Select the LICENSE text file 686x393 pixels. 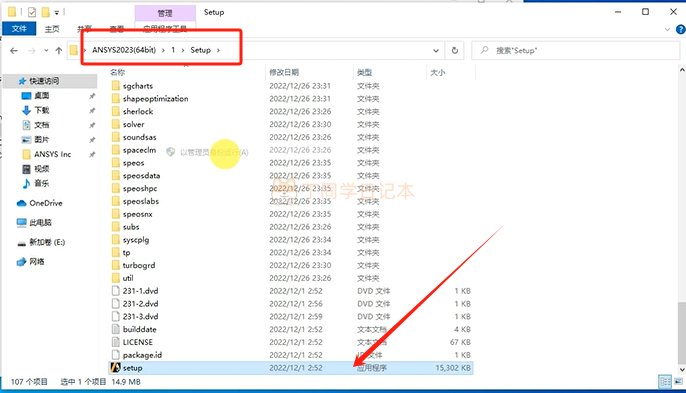(137, 342)
